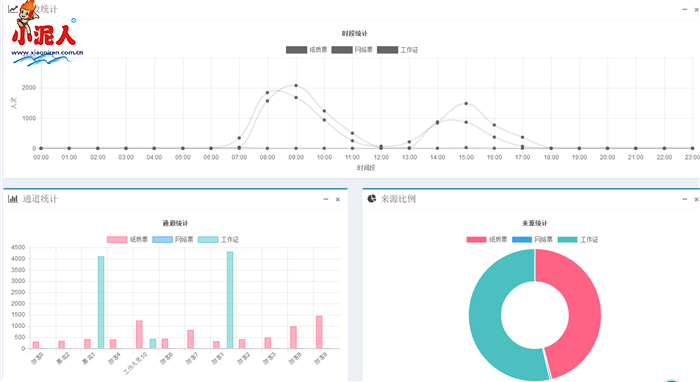Click the line chart icon in top panel header
The image size is (700, 382).
[x=12, y=8]
